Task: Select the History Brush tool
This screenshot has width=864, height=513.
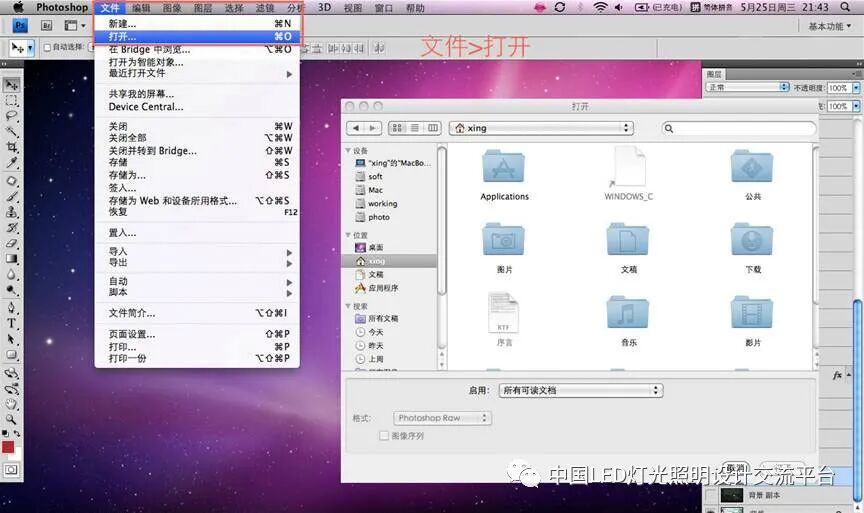Action: tap(12, 228)
